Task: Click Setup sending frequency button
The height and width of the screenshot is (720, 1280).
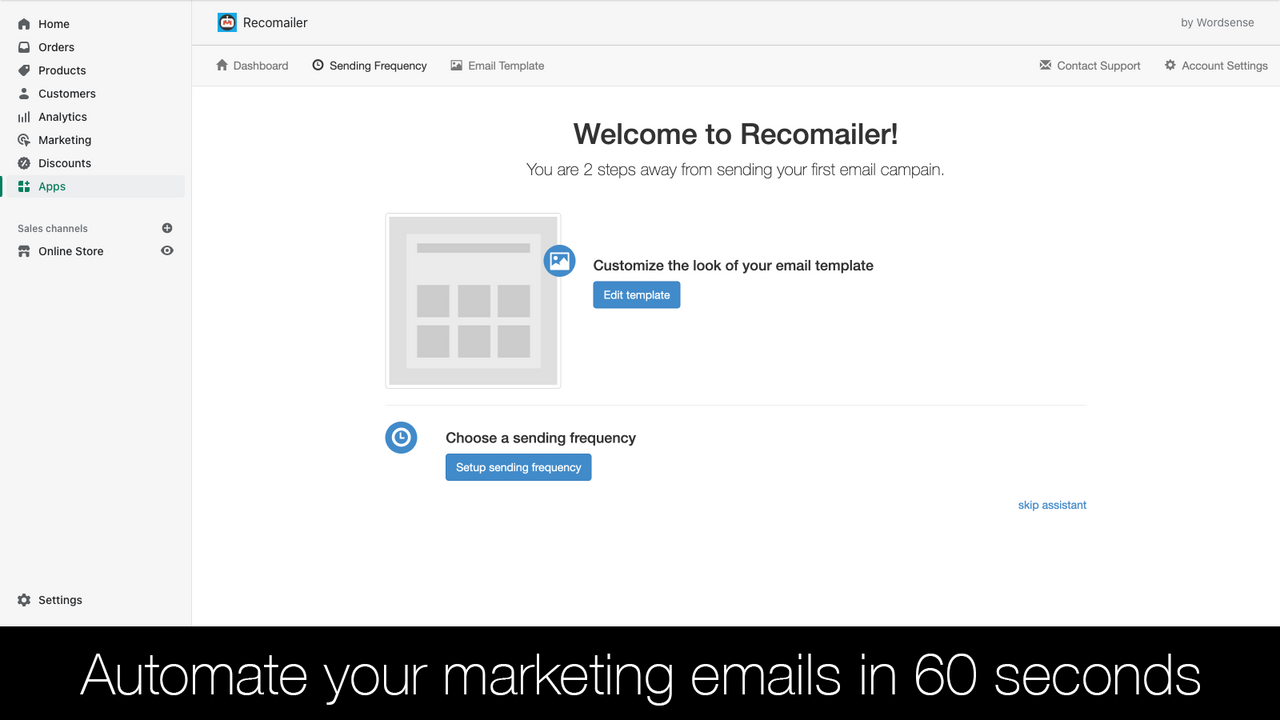Action: (x=518, y=467)
